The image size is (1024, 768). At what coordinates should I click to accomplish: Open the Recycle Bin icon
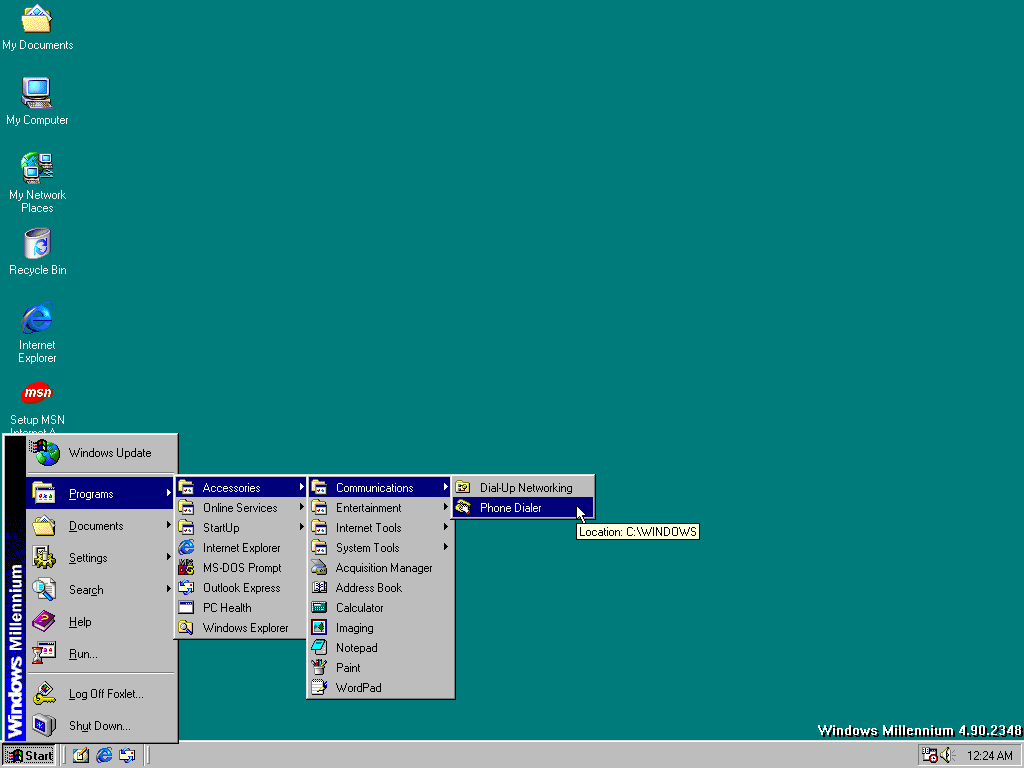pyautogui.click(x=37, y=244)
